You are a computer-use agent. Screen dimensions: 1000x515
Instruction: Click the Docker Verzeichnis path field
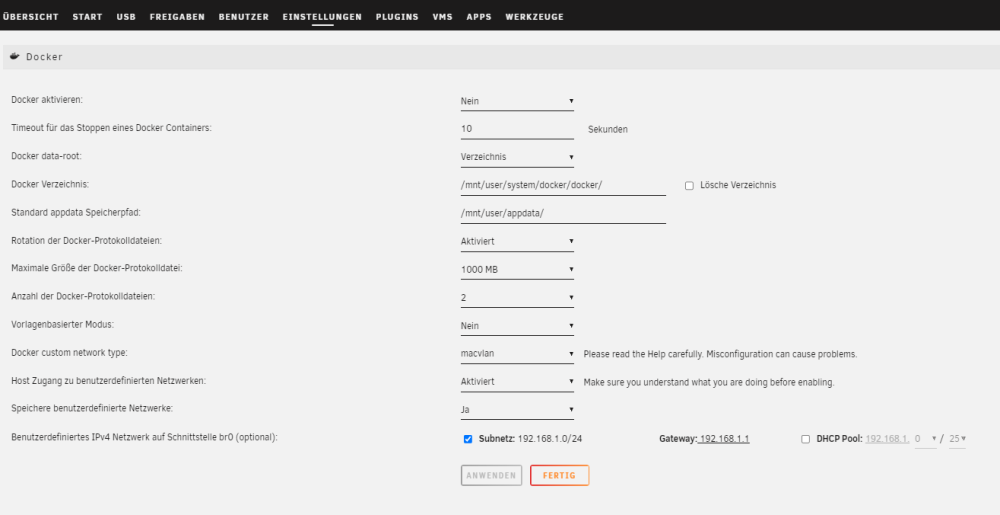pos(563,185)
